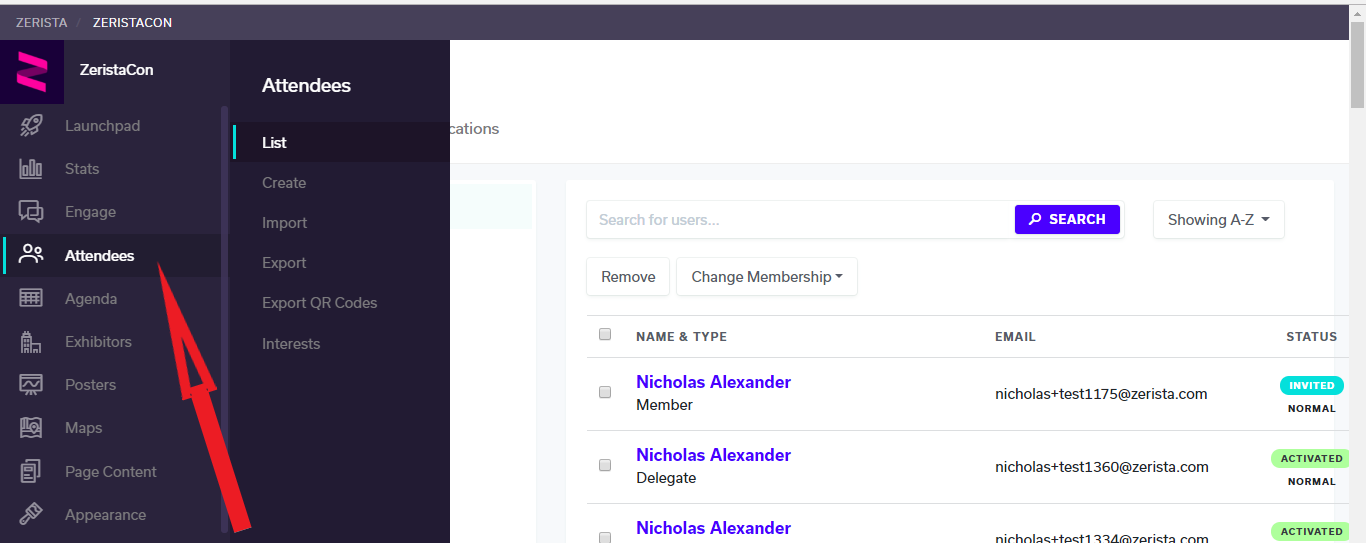Viewport: 1366px width, 543px height.
Task: Click the INVITED status badge
Action: (x=1312, y=385)
